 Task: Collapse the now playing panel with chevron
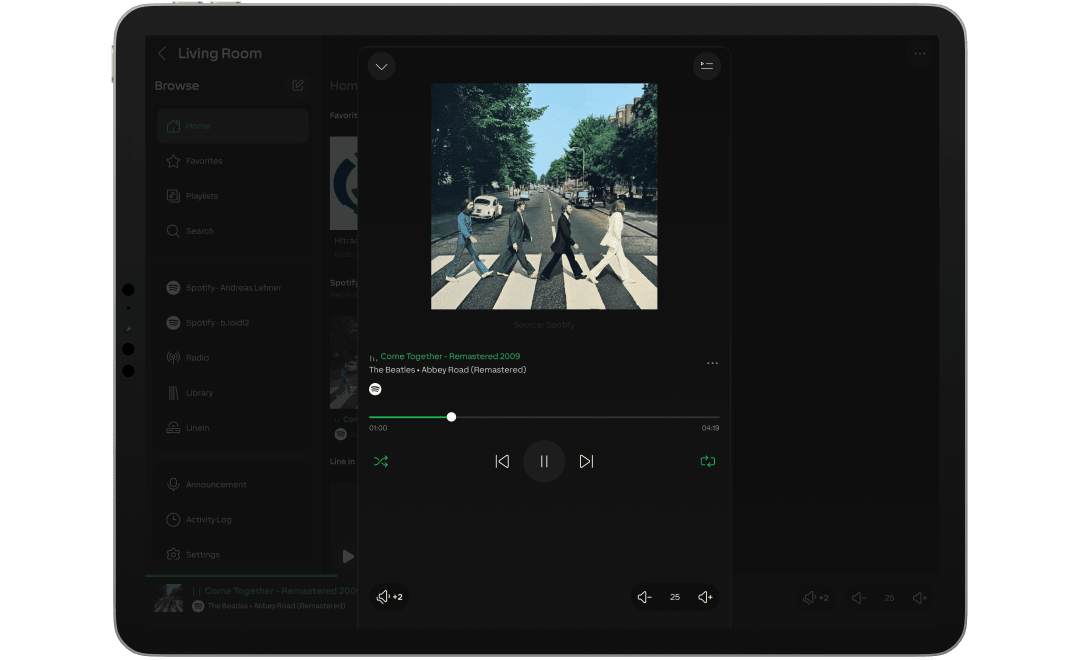pyautogui.click(x=381, y=67)
